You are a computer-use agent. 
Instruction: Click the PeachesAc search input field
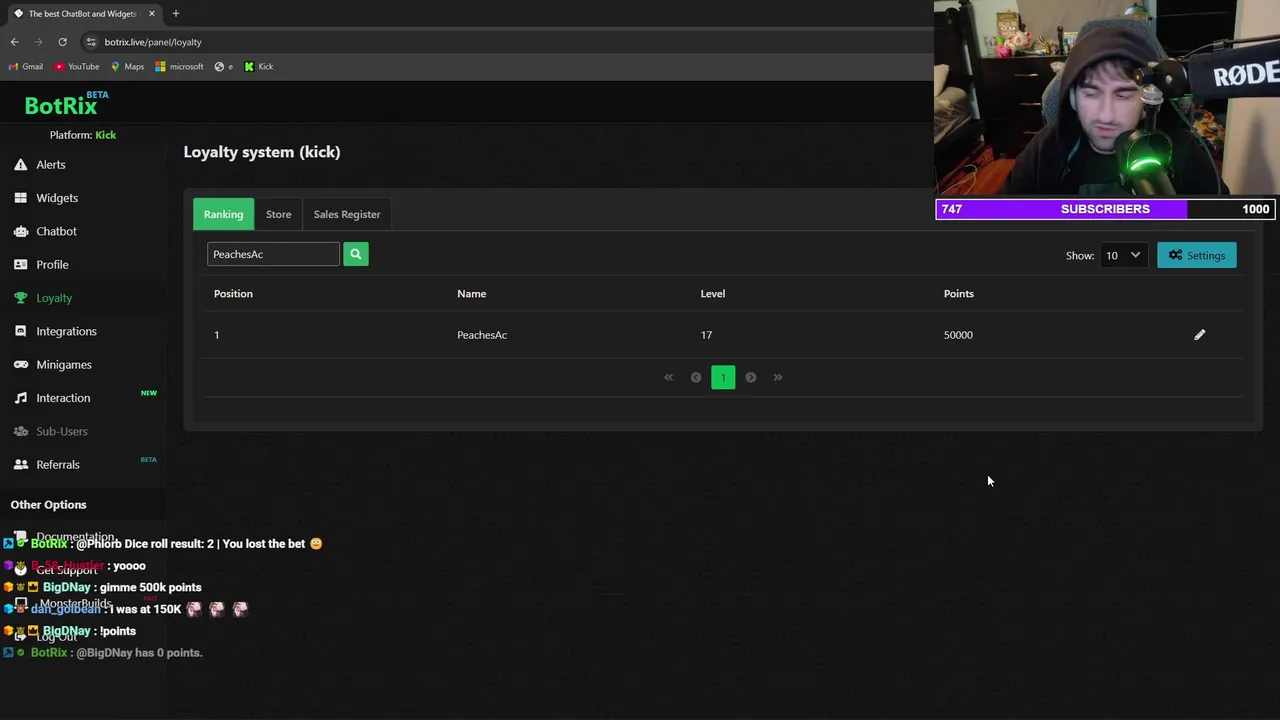[x=273, y=254]
